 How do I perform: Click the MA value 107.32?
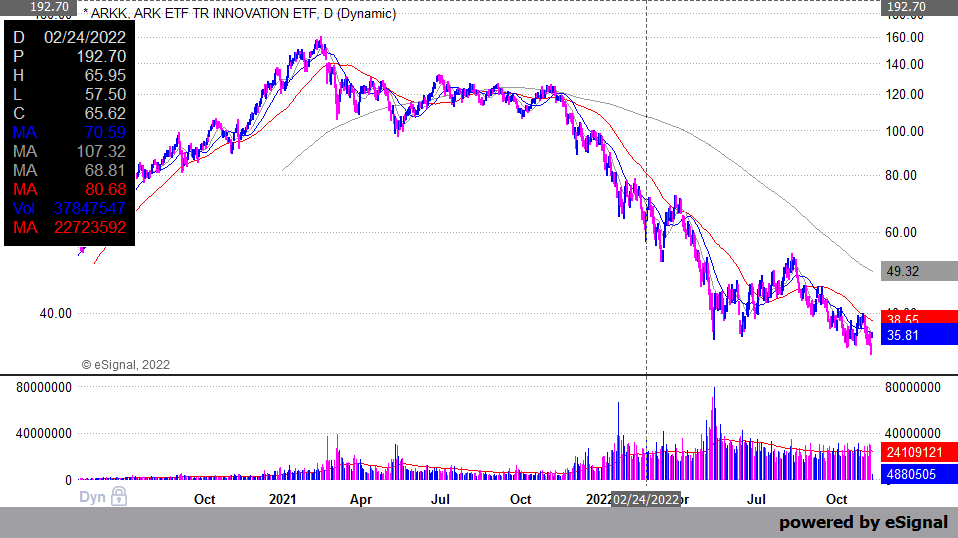coord(101,151)
